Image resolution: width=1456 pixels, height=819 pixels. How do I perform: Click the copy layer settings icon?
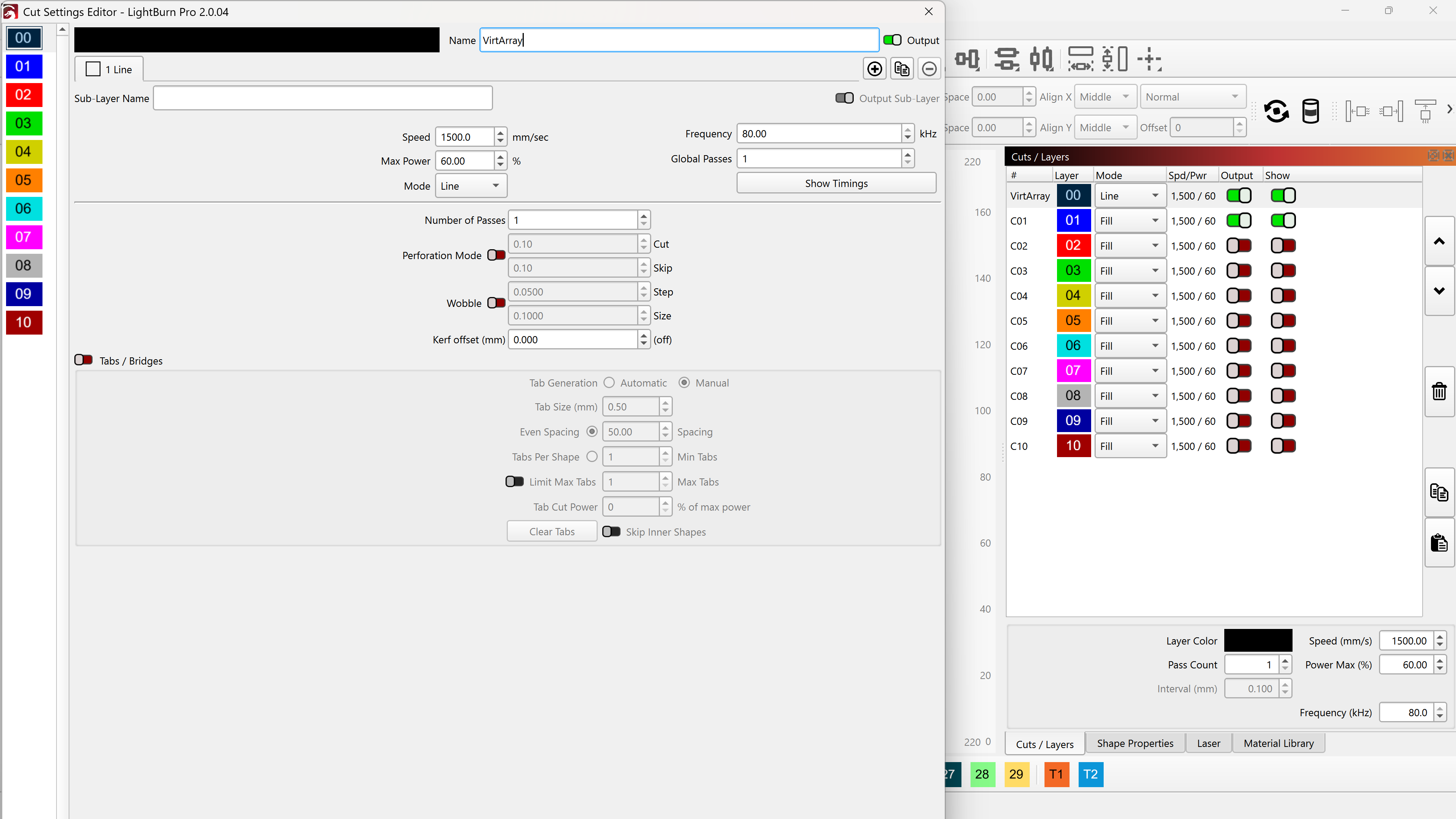click(1439, 492)
